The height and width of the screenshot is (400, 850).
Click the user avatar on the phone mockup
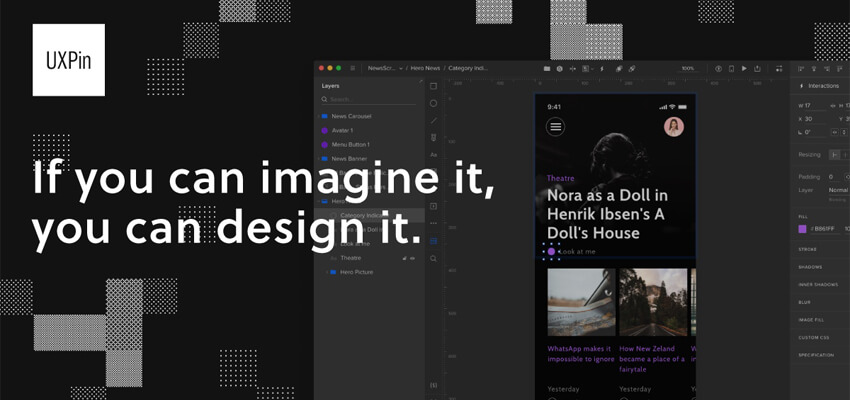(x=674, y=127)
